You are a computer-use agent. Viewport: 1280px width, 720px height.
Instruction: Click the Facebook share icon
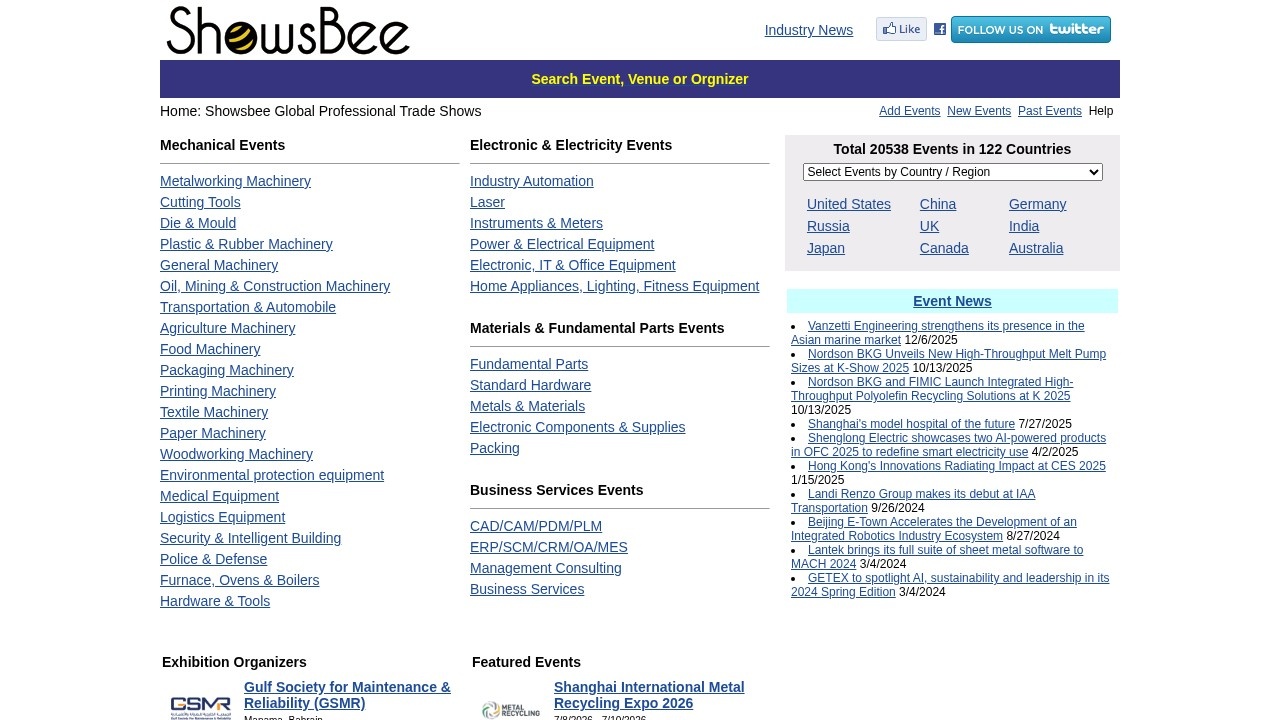click(x=939, y=29)
